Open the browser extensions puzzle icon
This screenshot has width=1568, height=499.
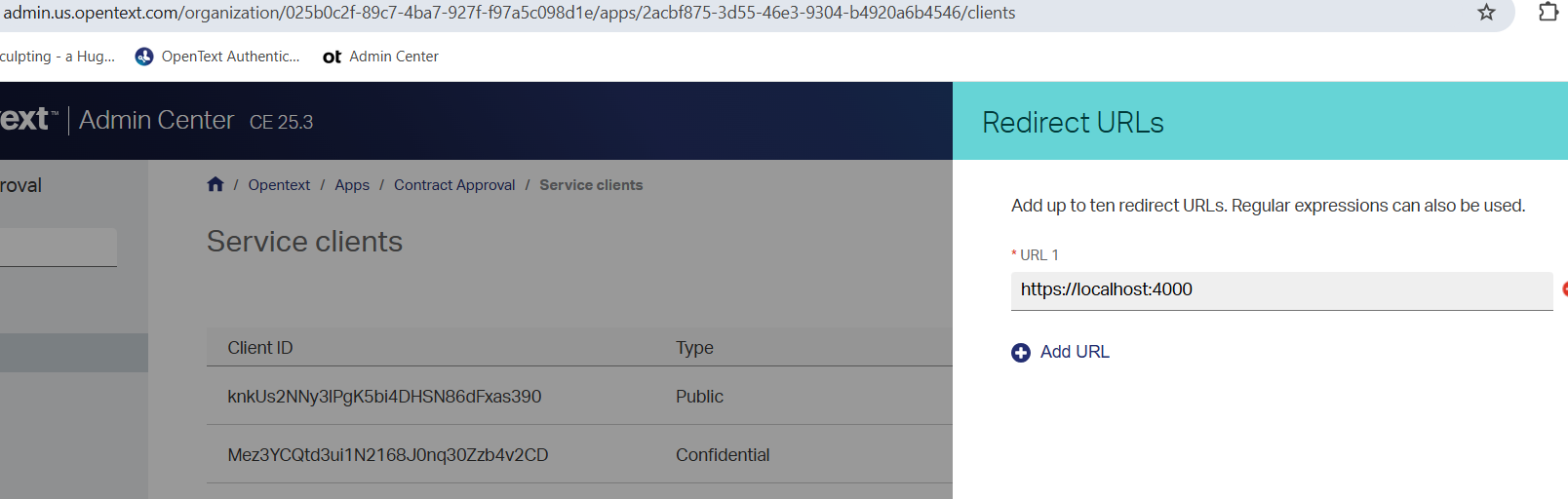click(x=1548, y=13)
